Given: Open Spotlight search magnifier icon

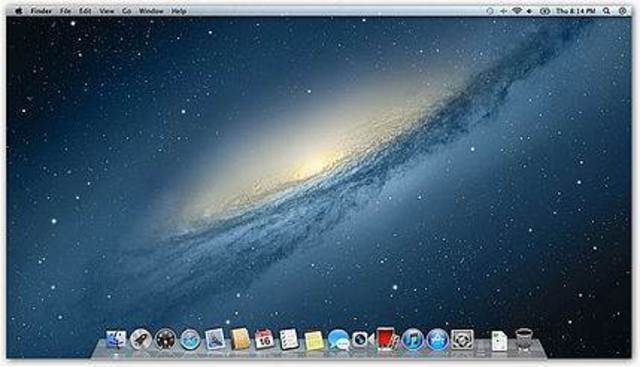Looking at the screenshot, I should click(607, 11).
